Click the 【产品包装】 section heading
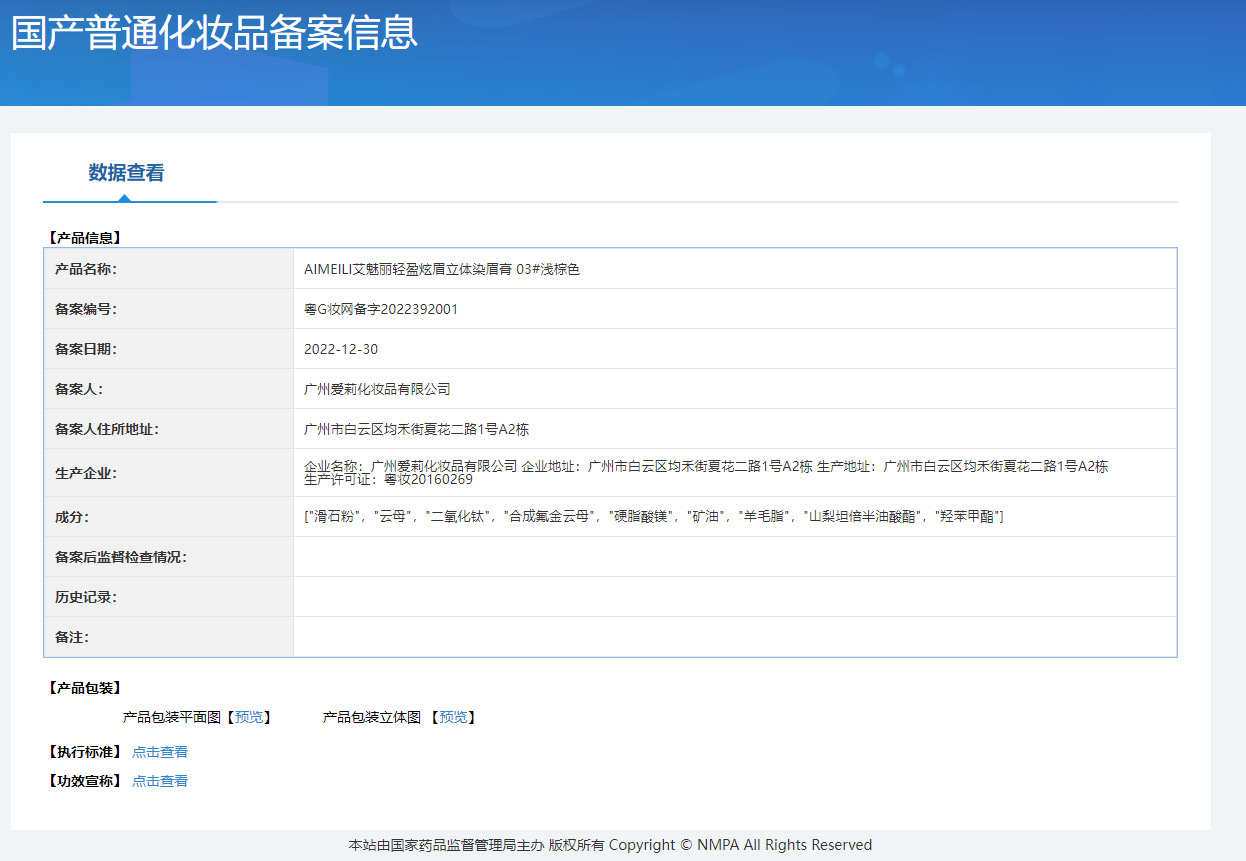1246x861 pixels. click(x=84, y=688)
